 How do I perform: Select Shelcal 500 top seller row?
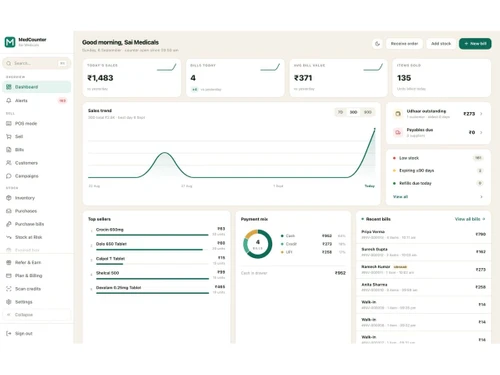[x=157, y=275]
